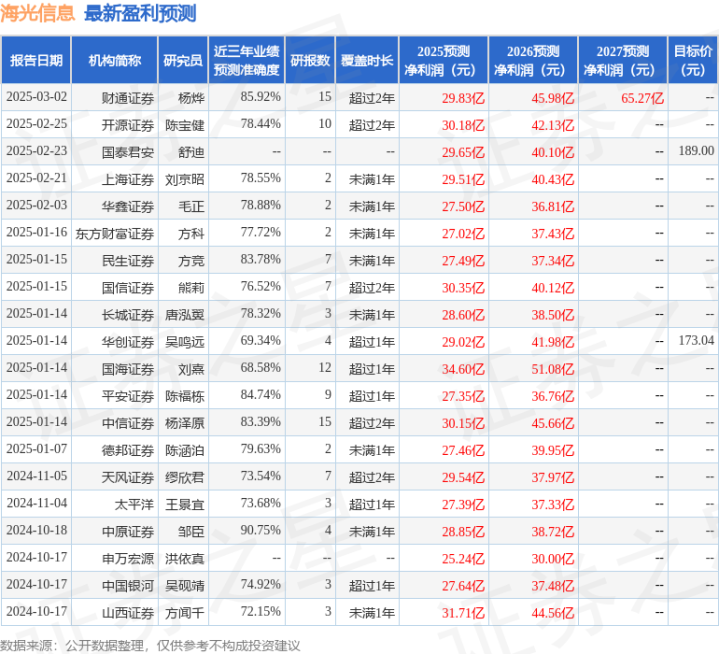Click the 2025-02-25 report date
This screenshot has height=654, width=719.
[x=37, y=124]
